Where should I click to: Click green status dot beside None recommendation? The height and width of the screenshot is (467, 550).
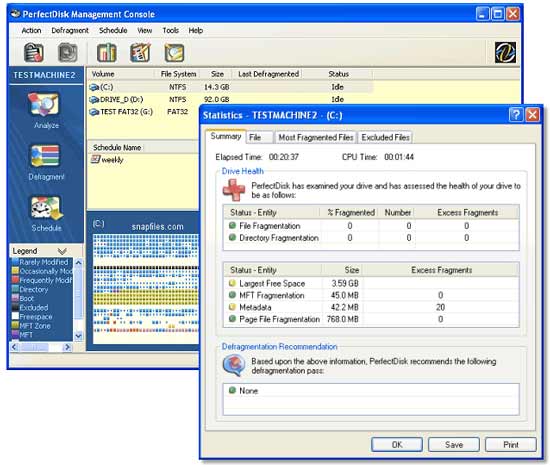[x=232, y=390]
